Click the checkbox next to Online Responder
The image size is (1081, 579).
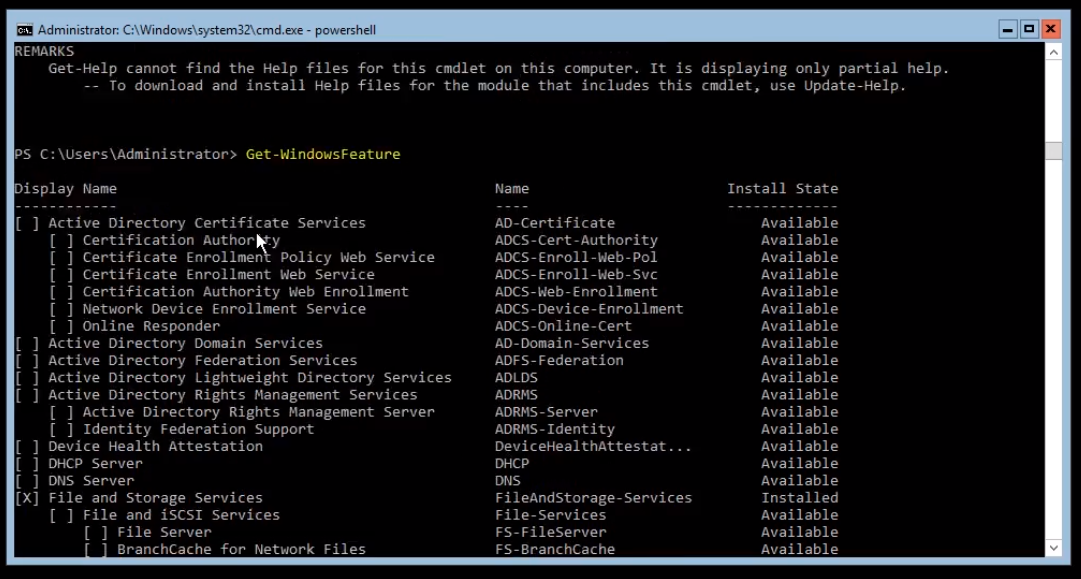click(x=61, y=326)
